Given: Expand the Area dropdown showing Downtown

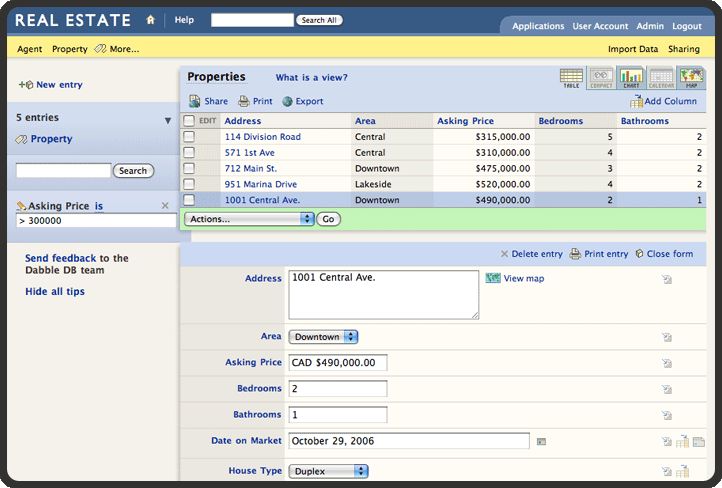Looking at the screenshot, I should point(323,337).
